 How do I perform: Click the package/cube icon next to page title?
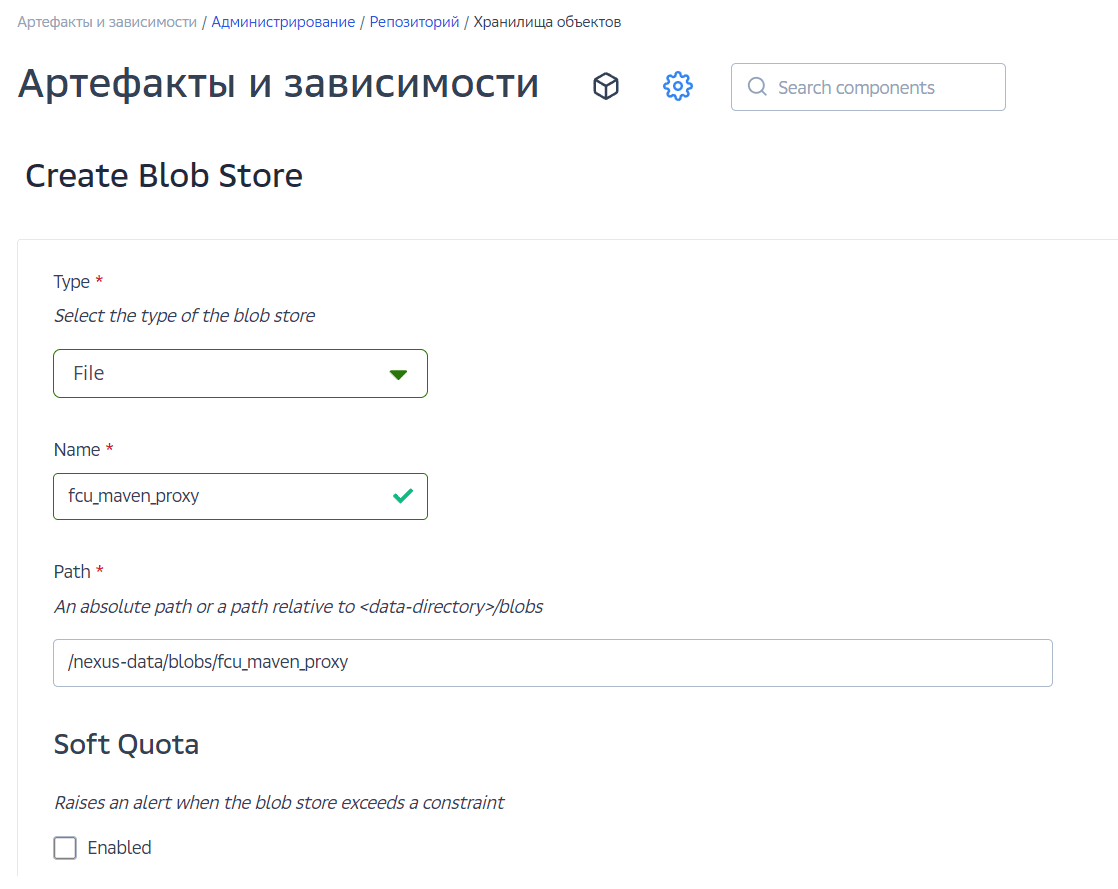[606, 86]
